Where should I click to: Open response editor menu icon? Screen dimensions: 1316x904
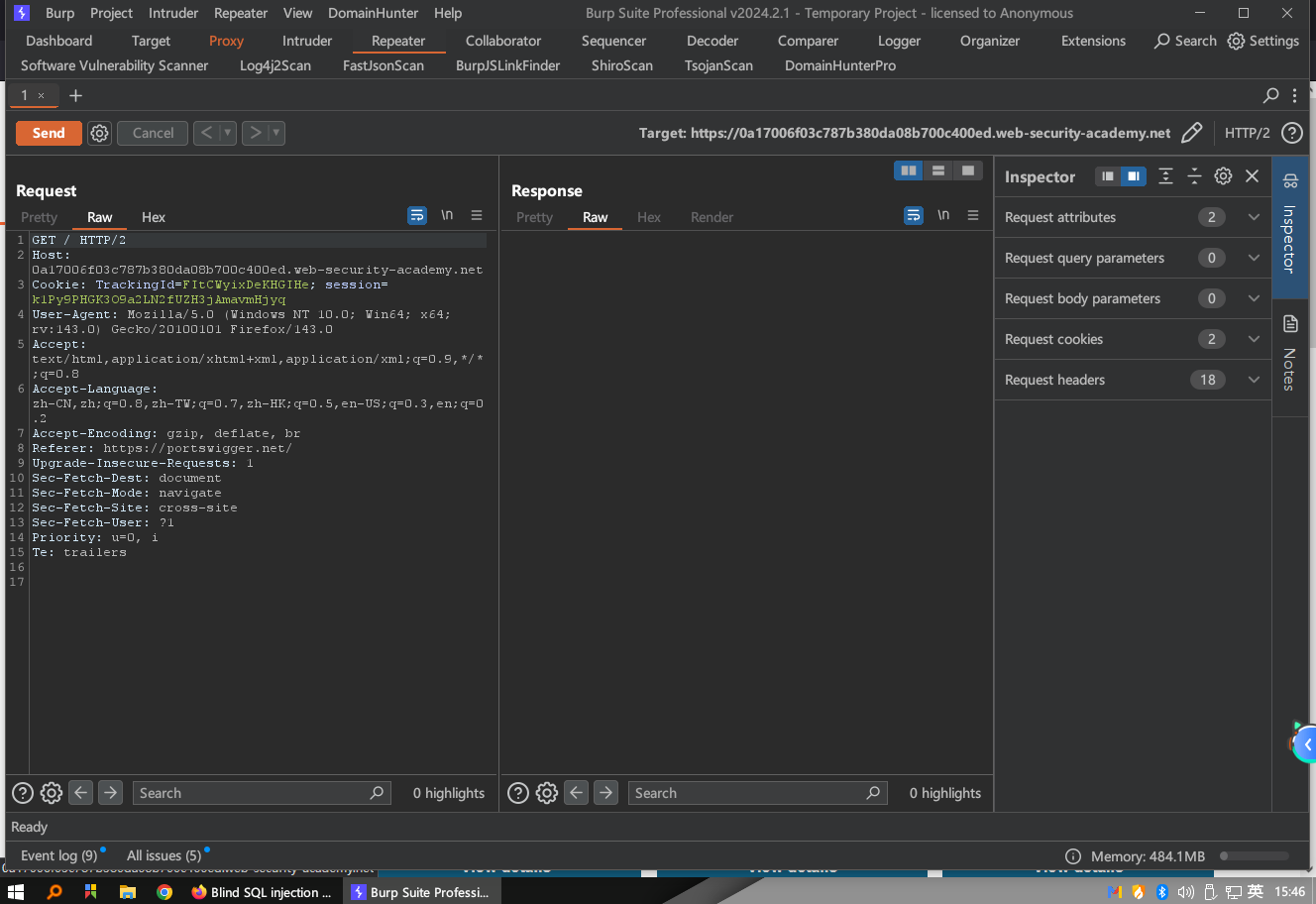(x=973, y=215)
